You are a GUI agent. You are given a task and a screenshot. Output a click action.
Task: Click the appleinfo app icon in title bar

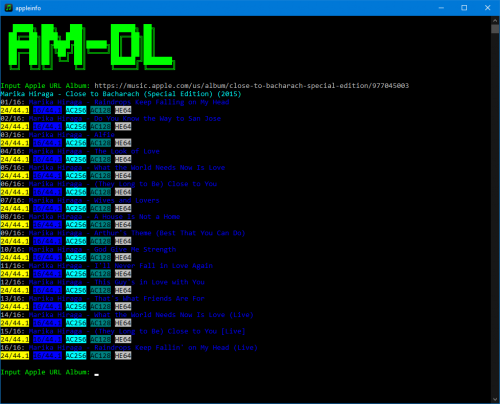(x=8, y=8)
